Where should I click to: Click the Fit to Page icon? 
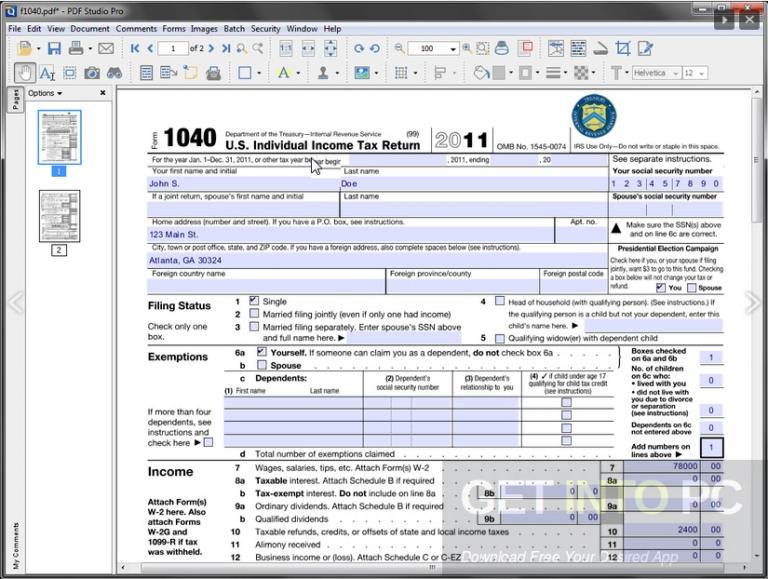coord(331,48)
